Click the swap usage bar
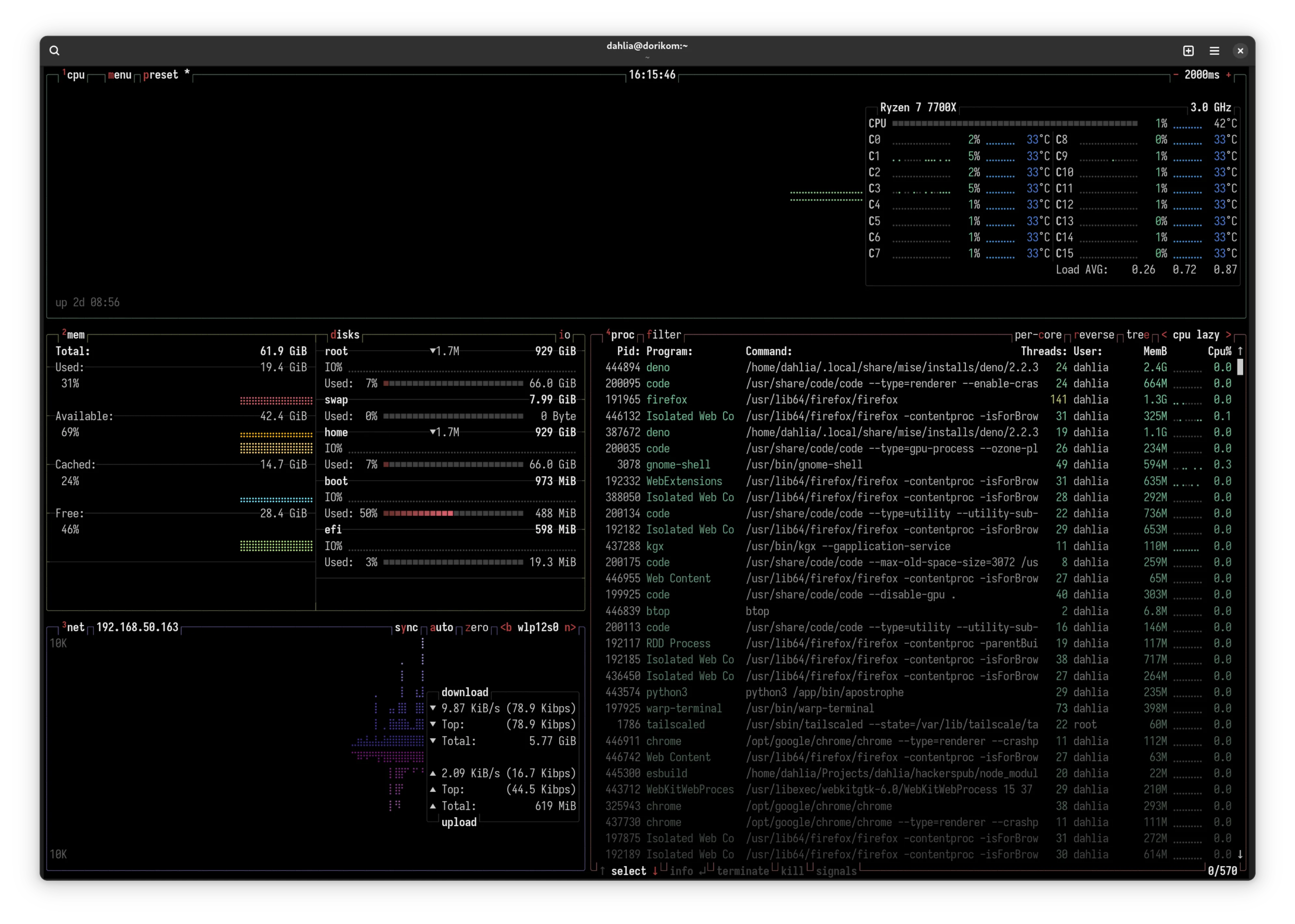The height and width of the screenshot is (924, 1295). [x=453, y=416]
